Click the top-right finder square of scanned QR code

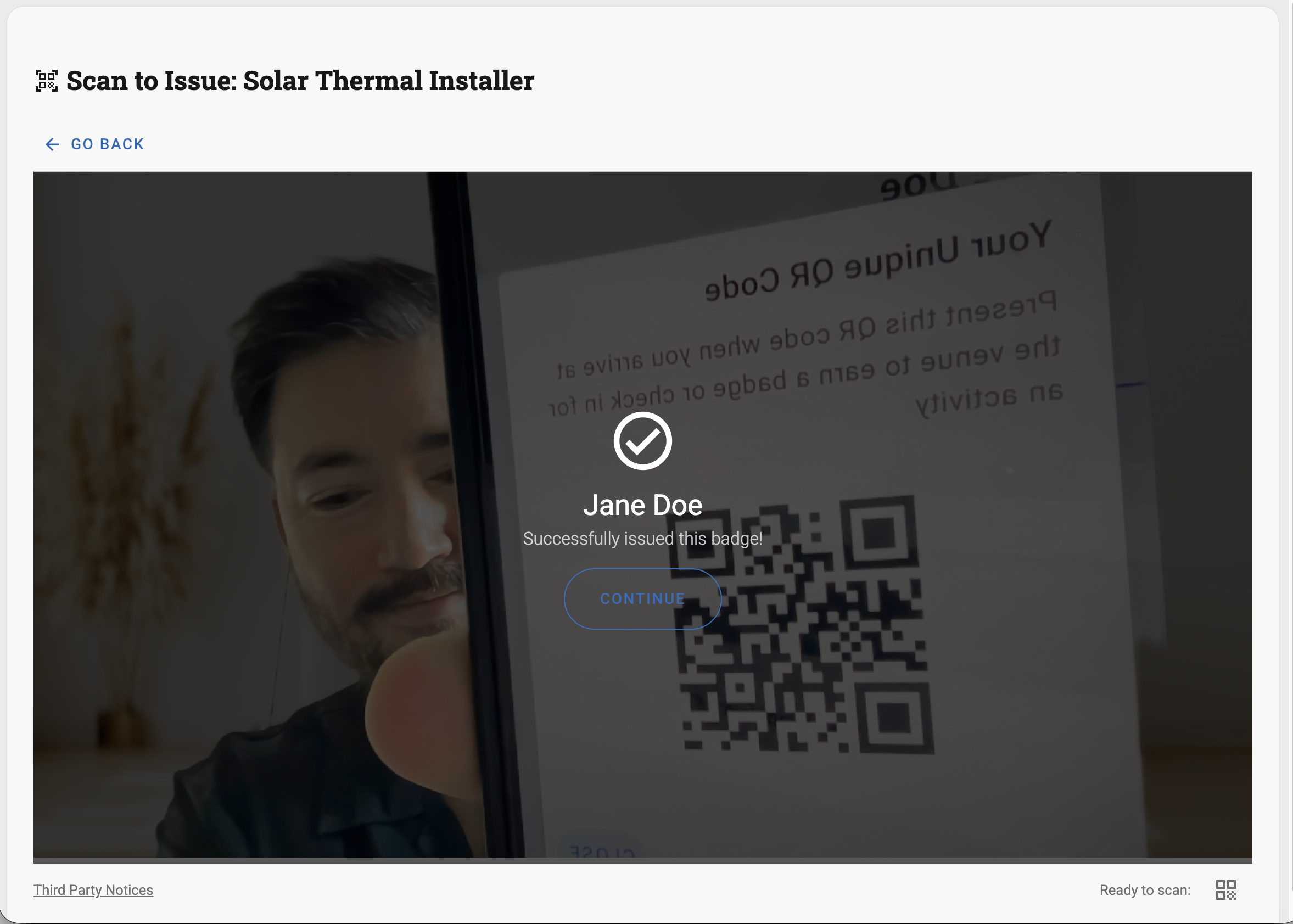pyautogui.click(x=880, y=533)
